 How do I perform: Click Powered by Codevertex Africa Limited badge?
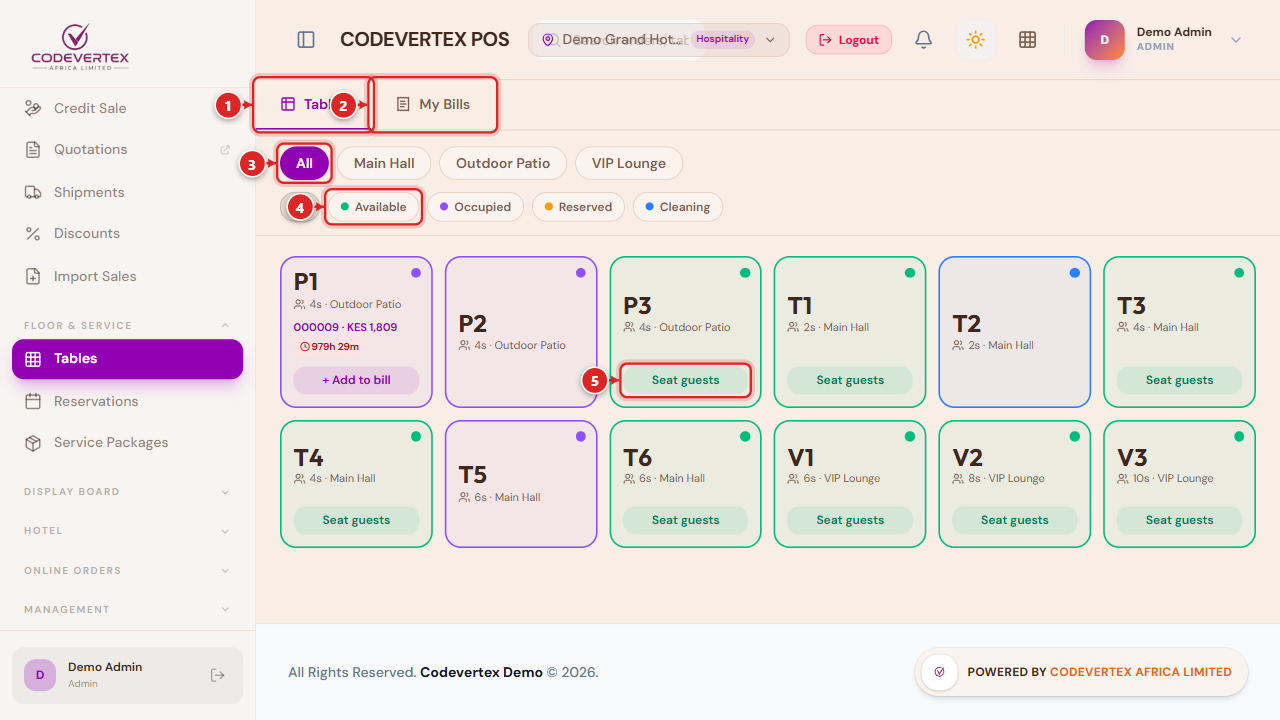coord(1082,672)
